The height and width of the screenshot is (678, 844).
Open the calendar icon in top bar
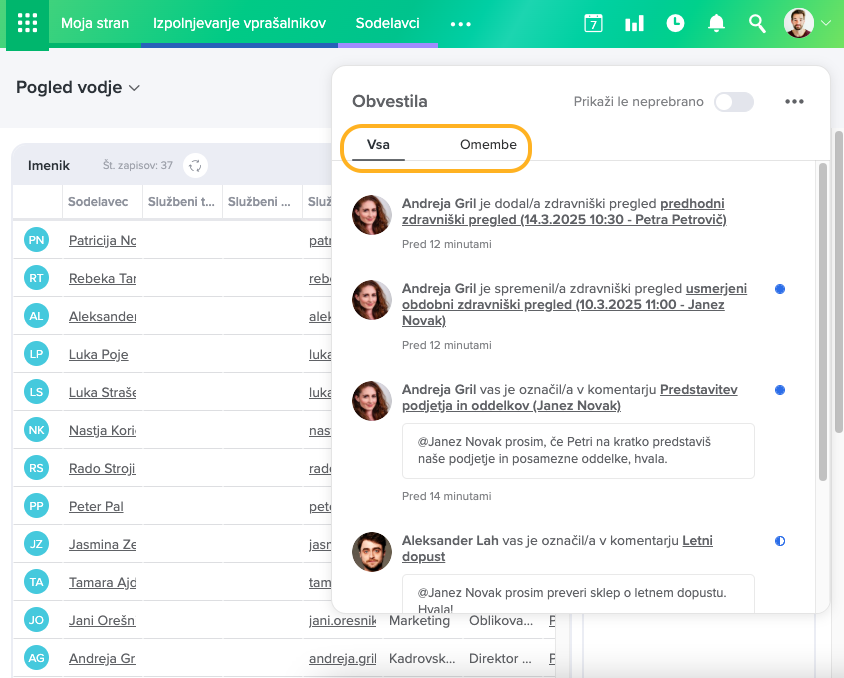click(593, 23)
